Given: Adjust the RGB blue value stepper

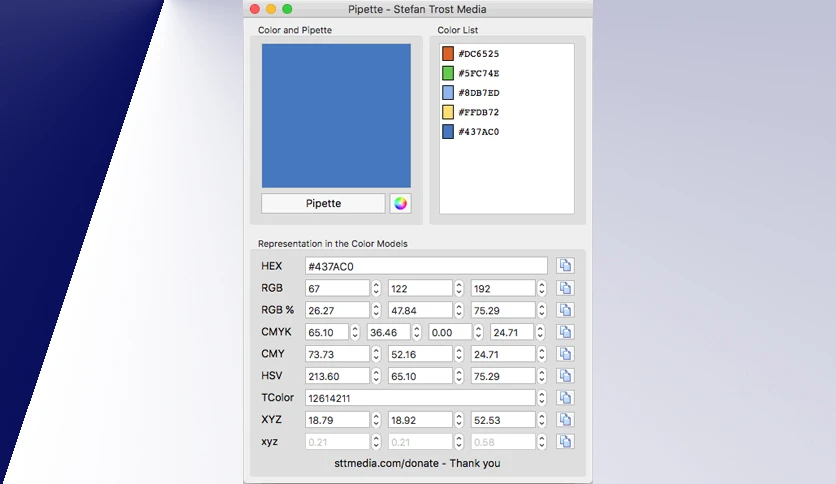Looking at the screenshot, I should click(542, 288).
